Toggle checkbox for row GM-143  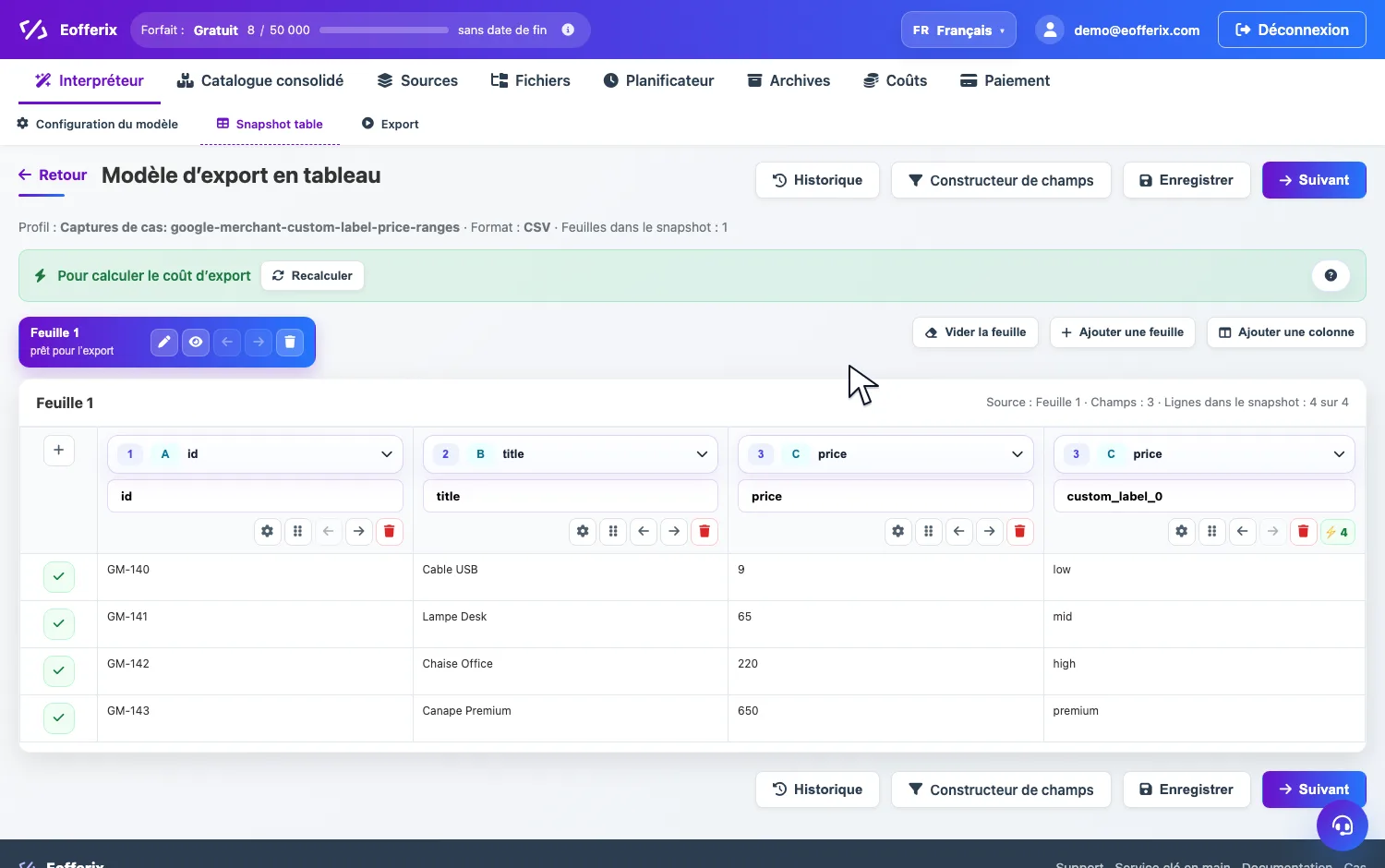[x=58, y=717]
